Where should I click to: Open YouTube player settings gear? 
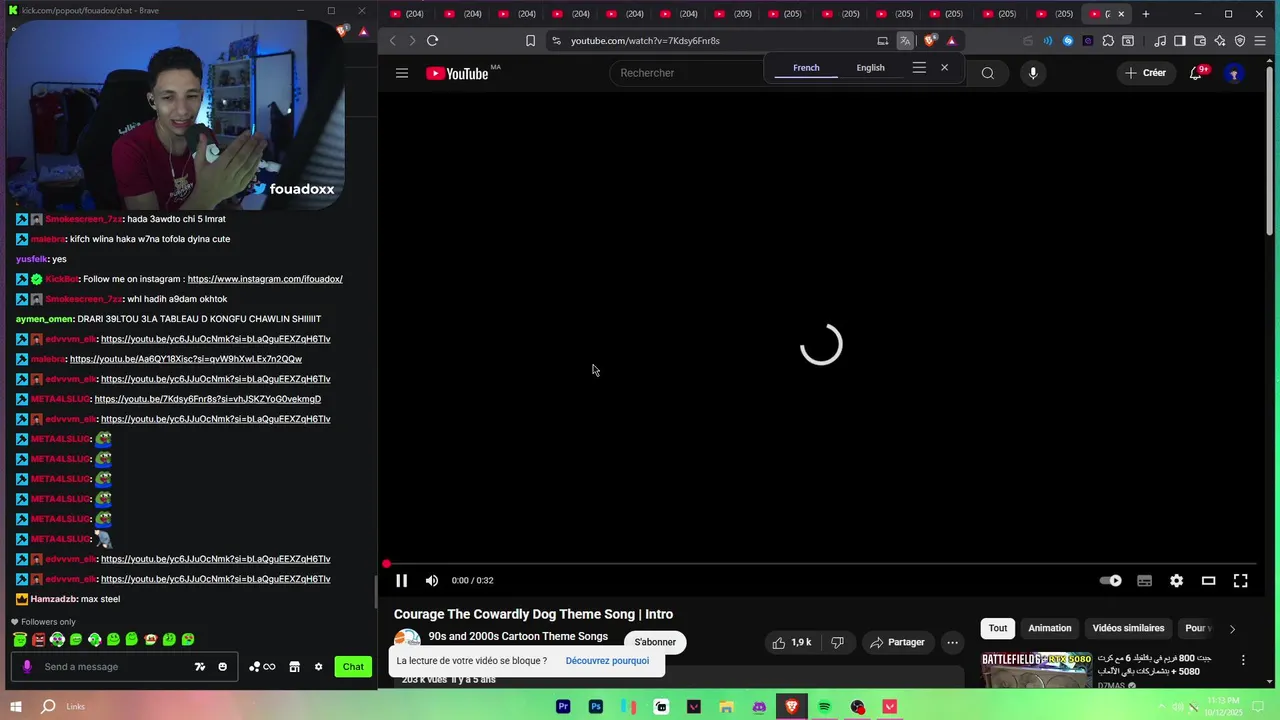tap(1176, 580)
